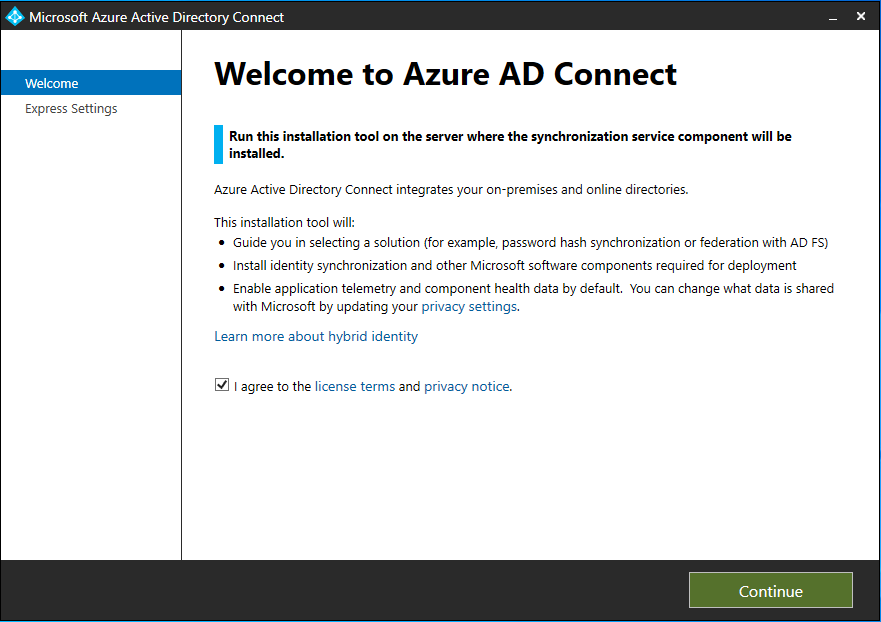Screen dimensions: 881x622
Task: Open the license terms link
Action: tap(355, 387)
